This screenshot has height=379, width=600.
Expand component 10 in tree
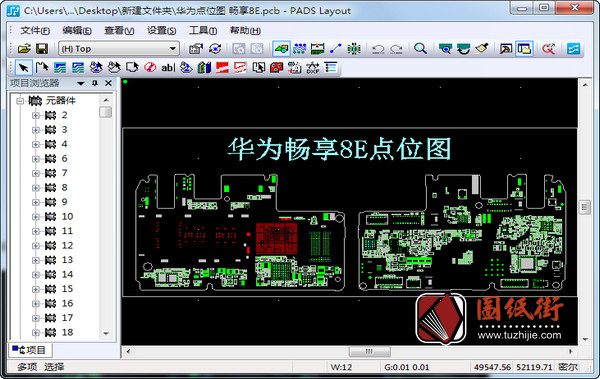[x=36, y=217]
